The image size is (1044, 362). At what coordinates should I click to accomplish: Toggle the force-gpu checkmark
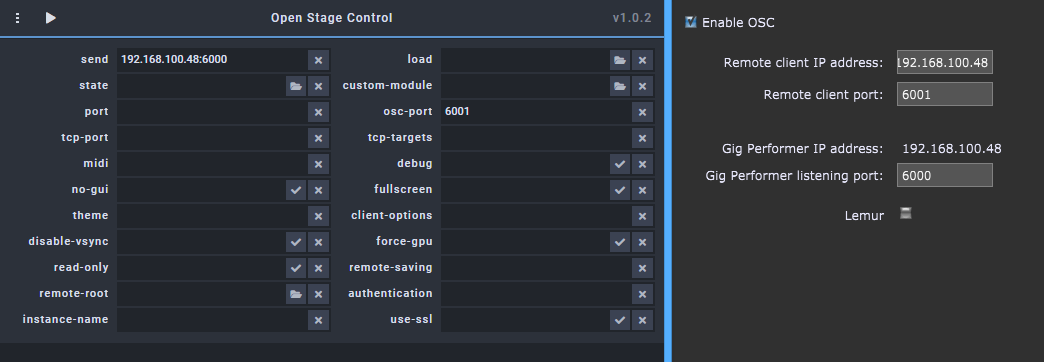coord(620,242)
